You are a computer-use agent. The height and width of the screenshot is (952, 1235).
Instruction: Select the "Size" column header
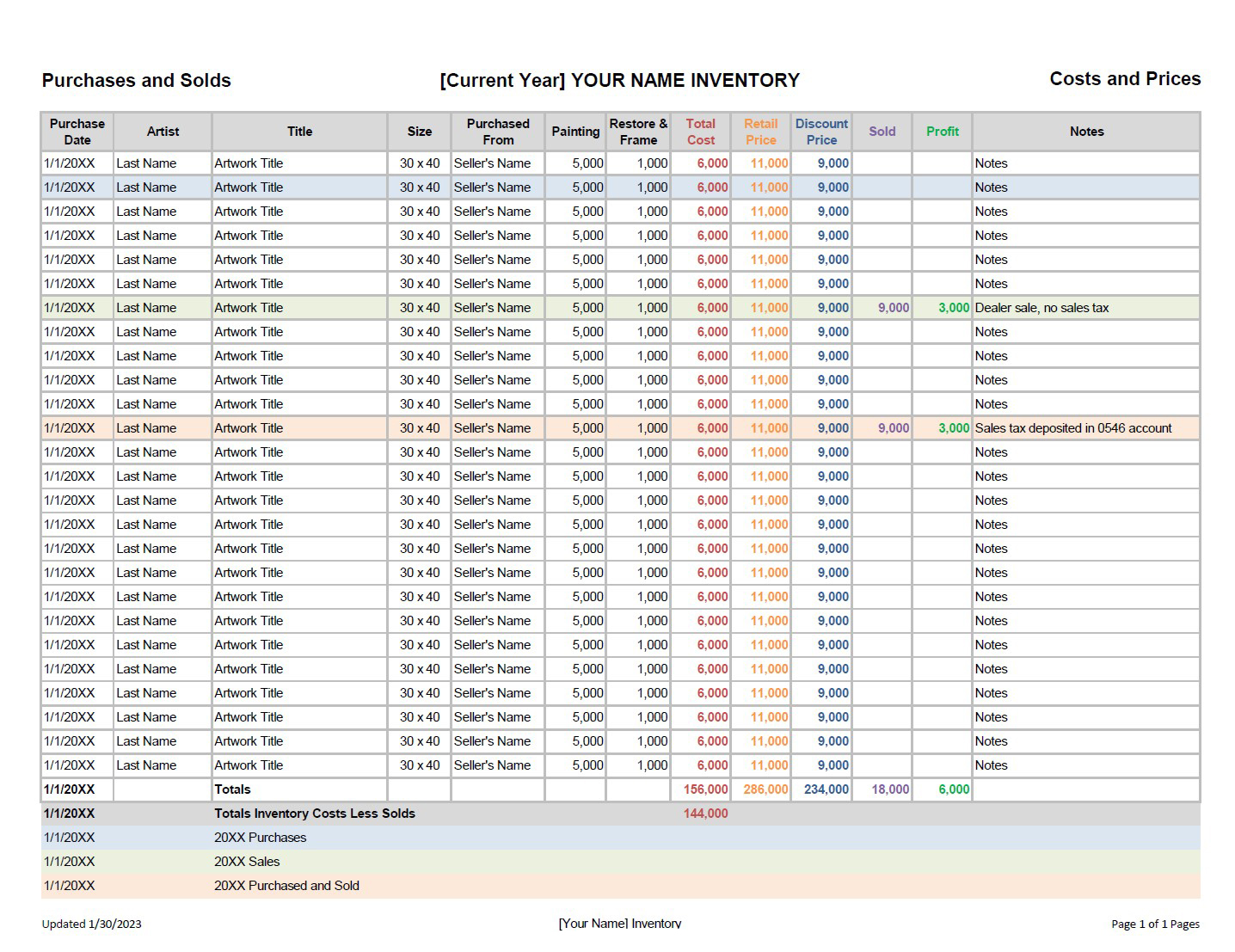(420, 132)
